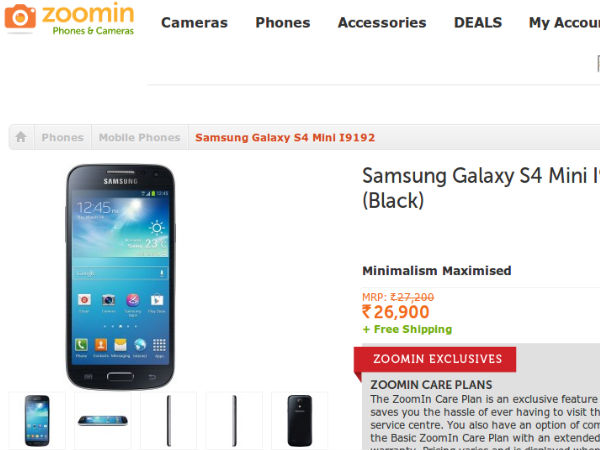600x450 pixels.
Task: Open the DEALS menu
Action: 478,23
